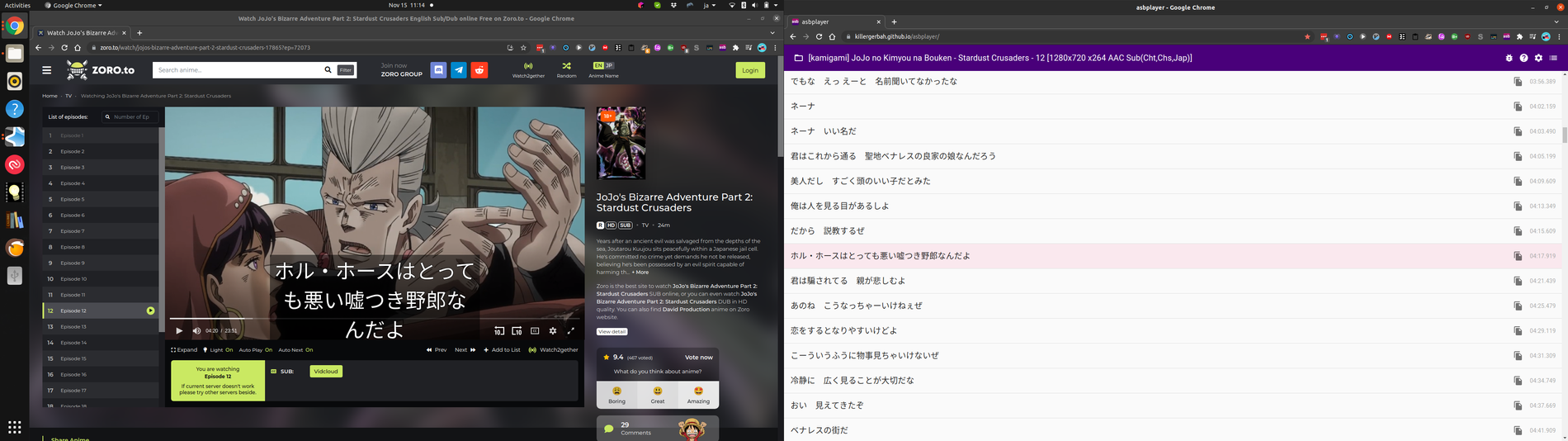Copy the subtitle line at 04:17.919
The image size is (1568, 441).
coord(1517,256)
